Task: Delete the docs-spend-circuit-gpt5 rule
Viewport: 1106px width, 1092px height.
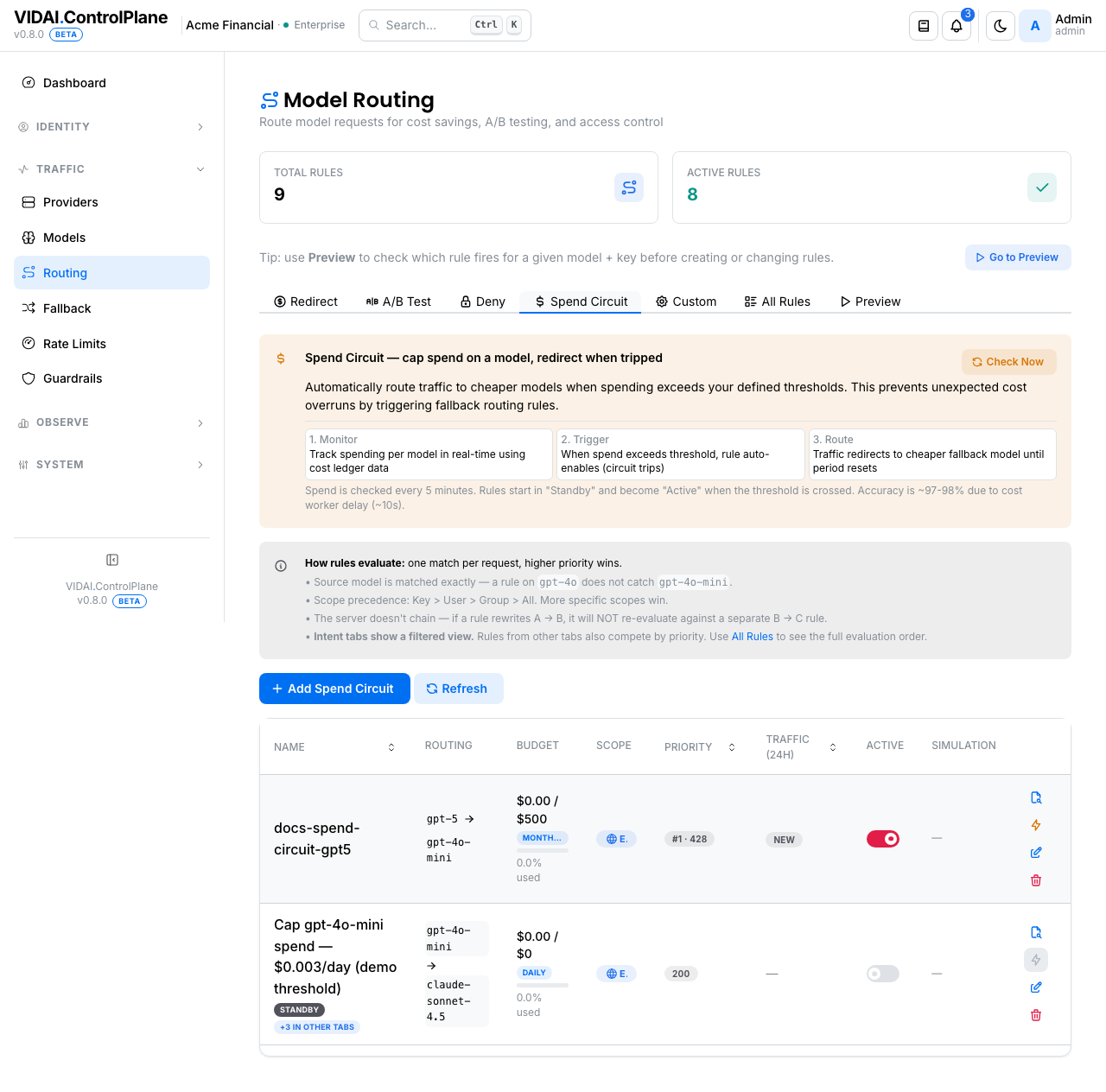Action: [x=1036, y=880]
